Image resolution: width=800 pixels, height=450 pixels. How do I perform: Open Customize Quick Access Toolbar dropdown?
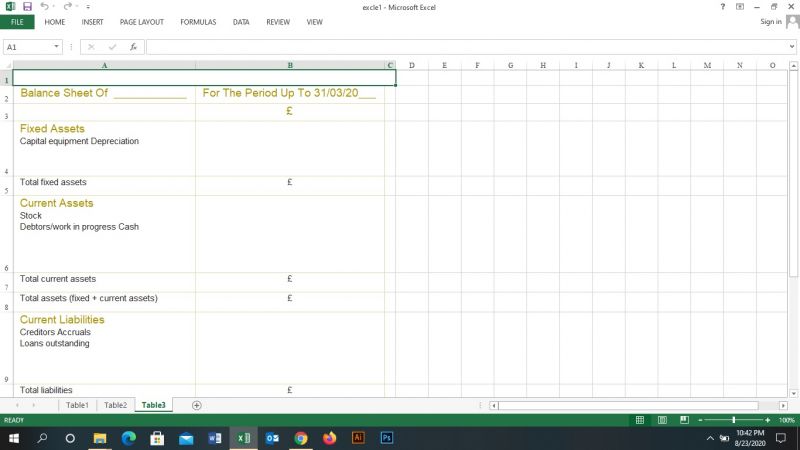88,7
